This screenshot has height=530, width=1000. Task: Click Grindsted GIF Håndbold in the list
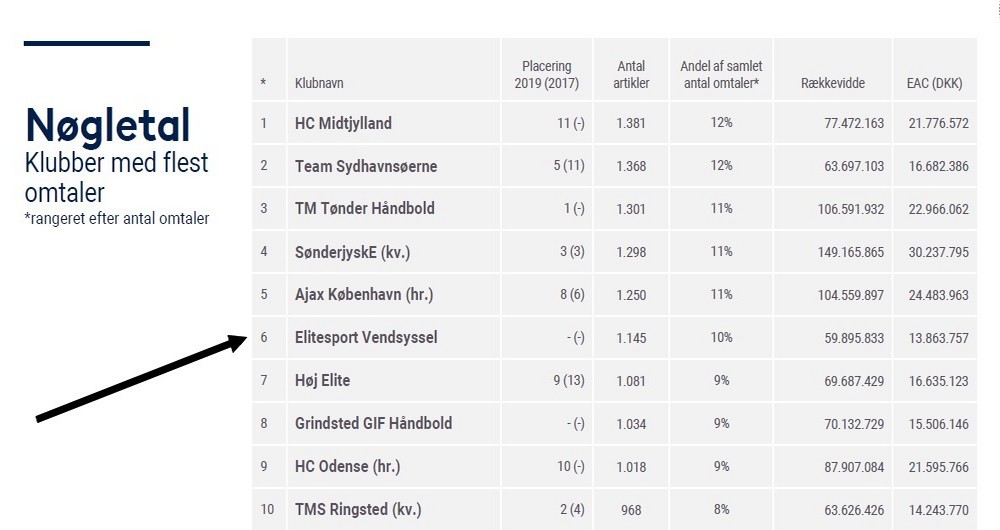click(x=373, y=423)
